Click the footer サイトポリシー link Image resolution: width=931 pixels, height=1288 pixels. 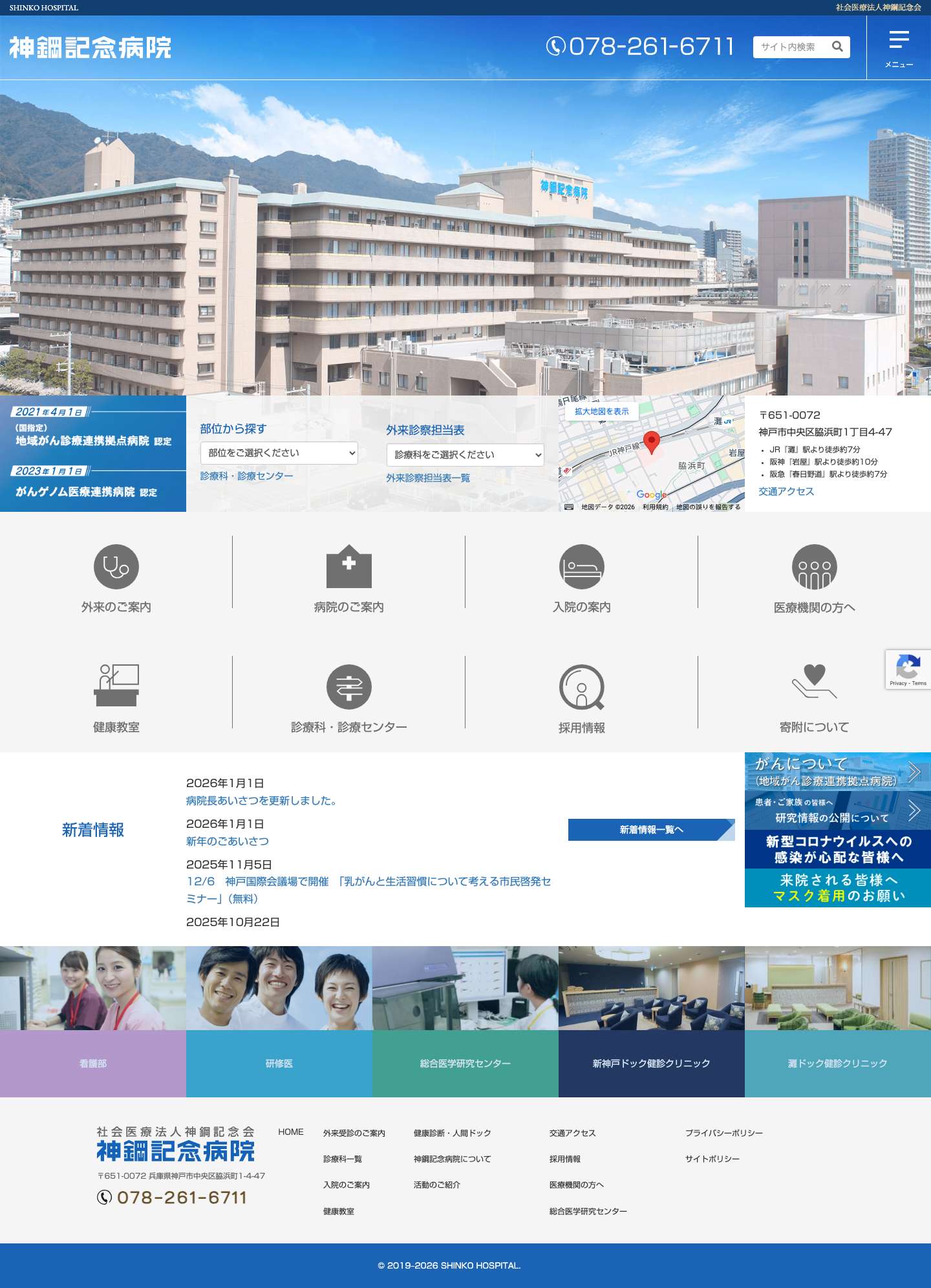pyautogui.click(x=712, y=1159)
